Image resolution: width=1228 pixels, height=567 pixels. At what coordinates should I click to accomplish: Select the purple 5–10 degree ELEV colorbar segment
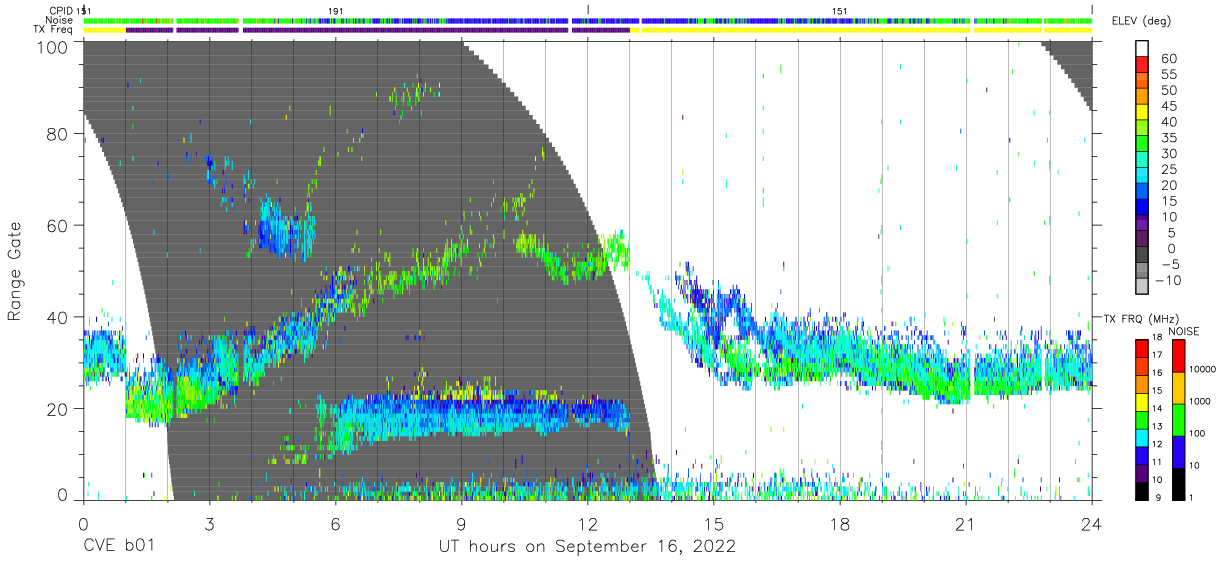point(1142,224)
